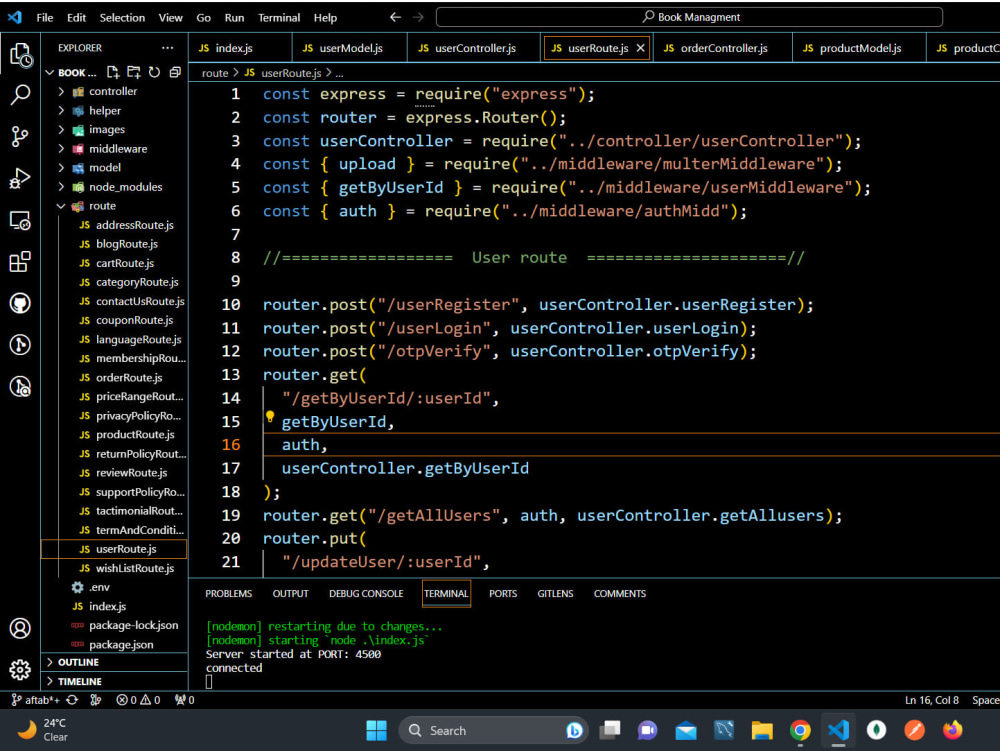
Task: Switch to the productModel.js tab
Action: point(859,48)
